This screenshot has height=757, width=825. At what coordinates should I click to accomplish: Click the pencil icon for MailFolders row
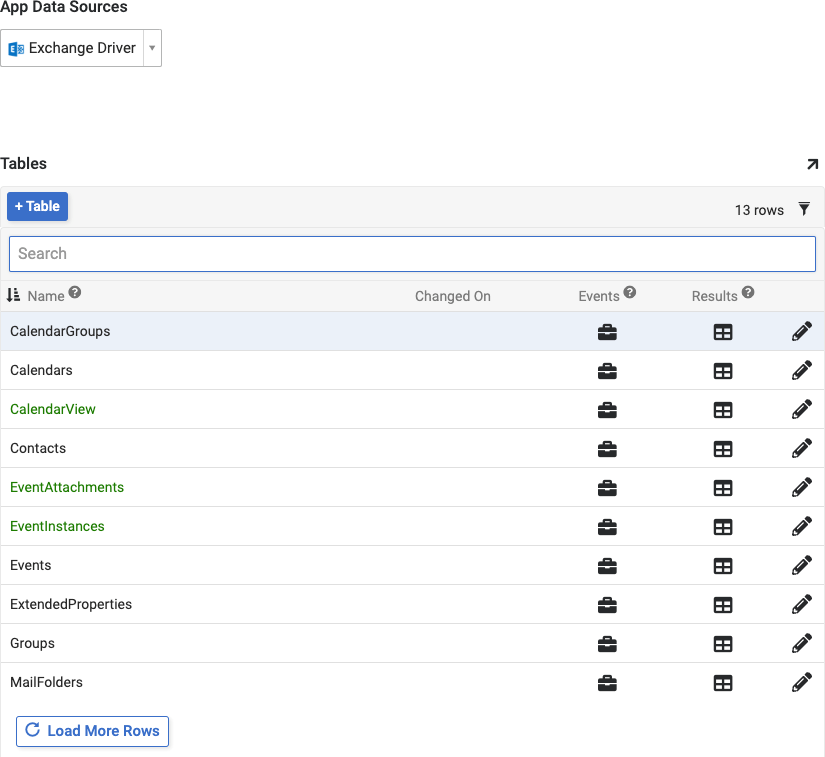pyautogui.click(x=801, y=683)
